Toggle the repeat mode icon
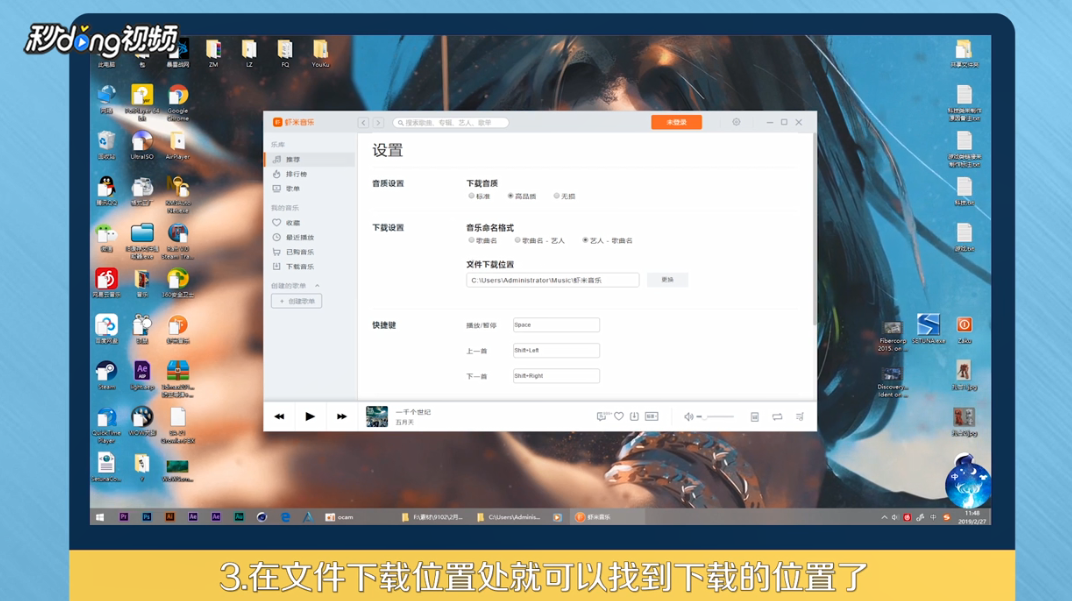Screen dimensions: 1072x601 click(x=777, y=416)
